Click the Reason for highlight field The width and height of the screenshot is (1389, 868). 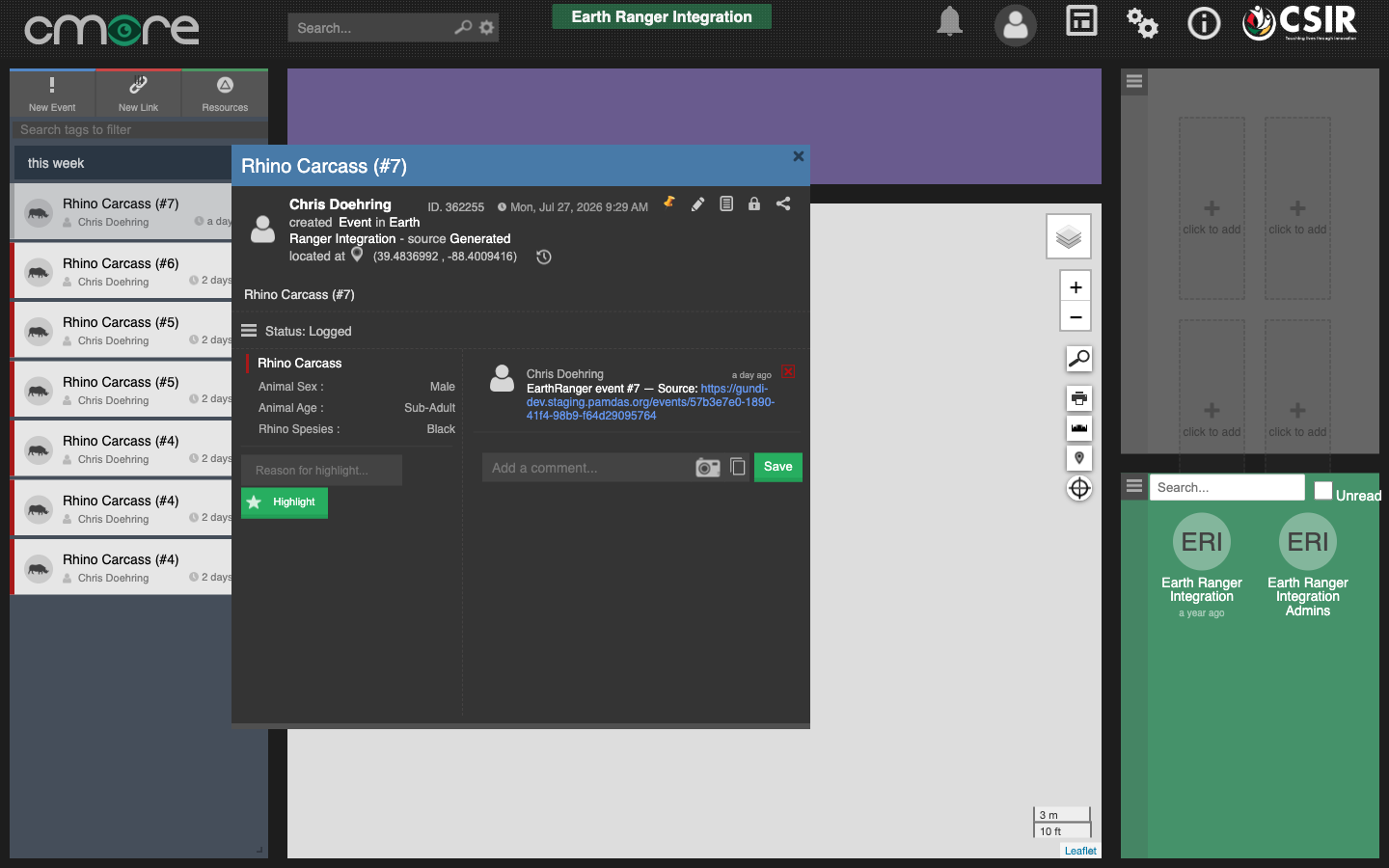[x=321, y=471]
